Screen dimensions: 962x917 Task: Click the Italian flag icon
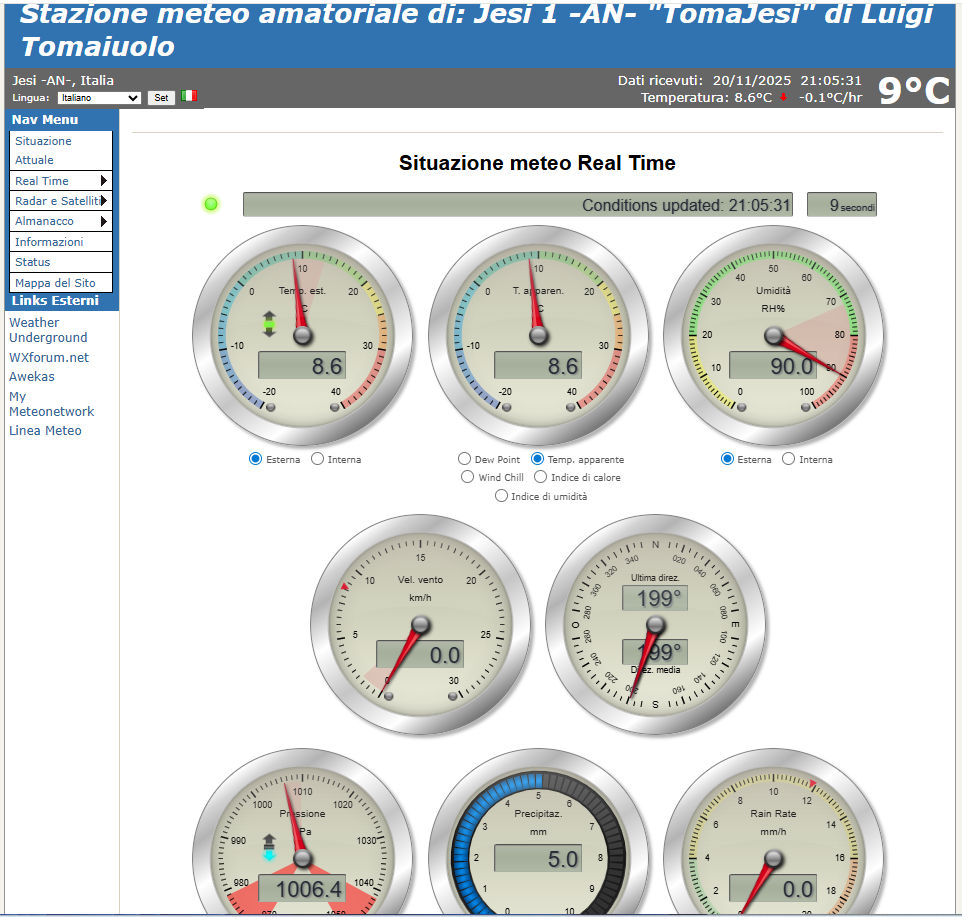(189, 97)
